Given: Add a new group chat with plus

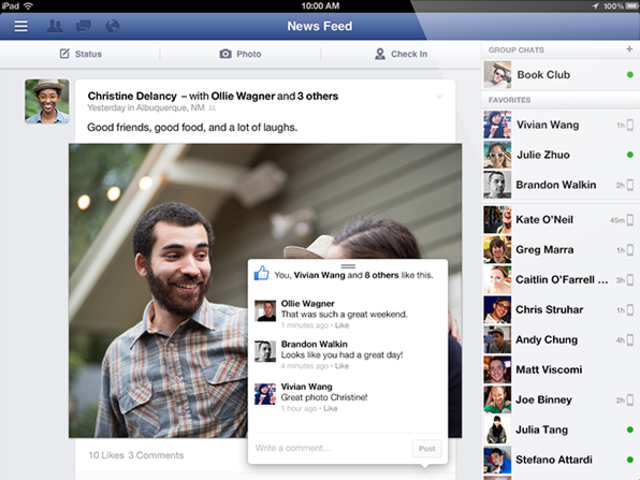Looking at the screenshot, I should pos(629,49).
